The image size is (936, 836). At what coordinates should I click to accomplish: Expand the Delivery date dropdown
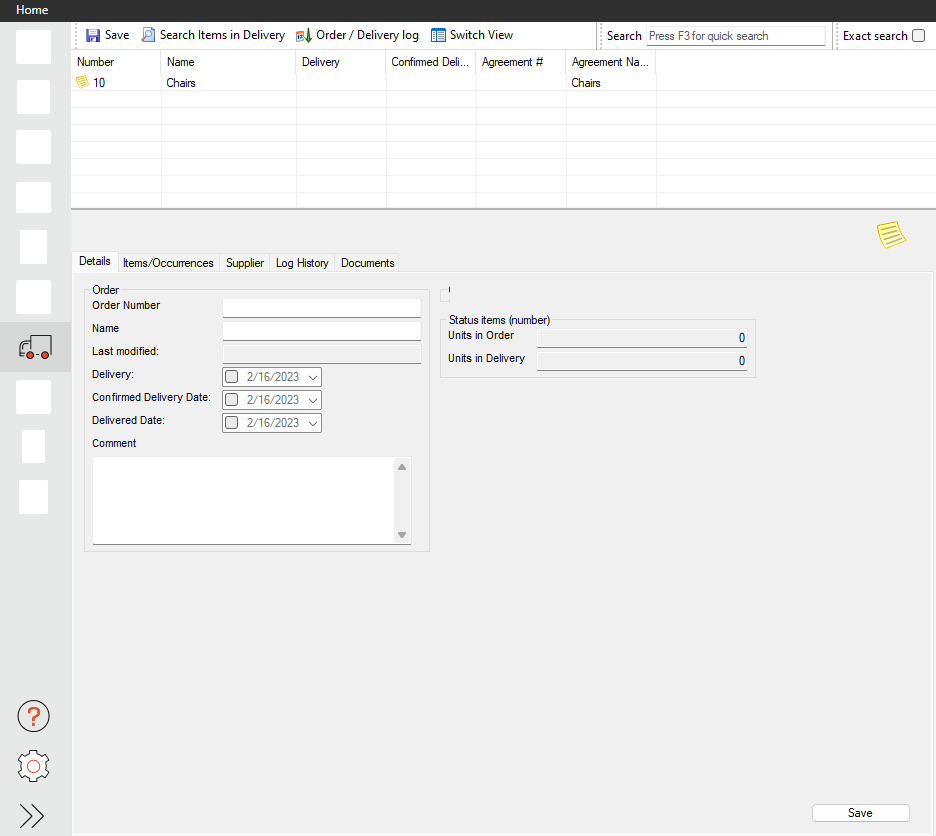click(313, 377)
